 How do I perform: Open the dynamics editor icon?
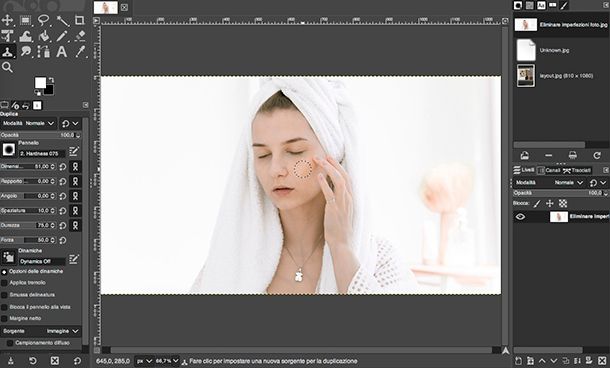(74, 259)
